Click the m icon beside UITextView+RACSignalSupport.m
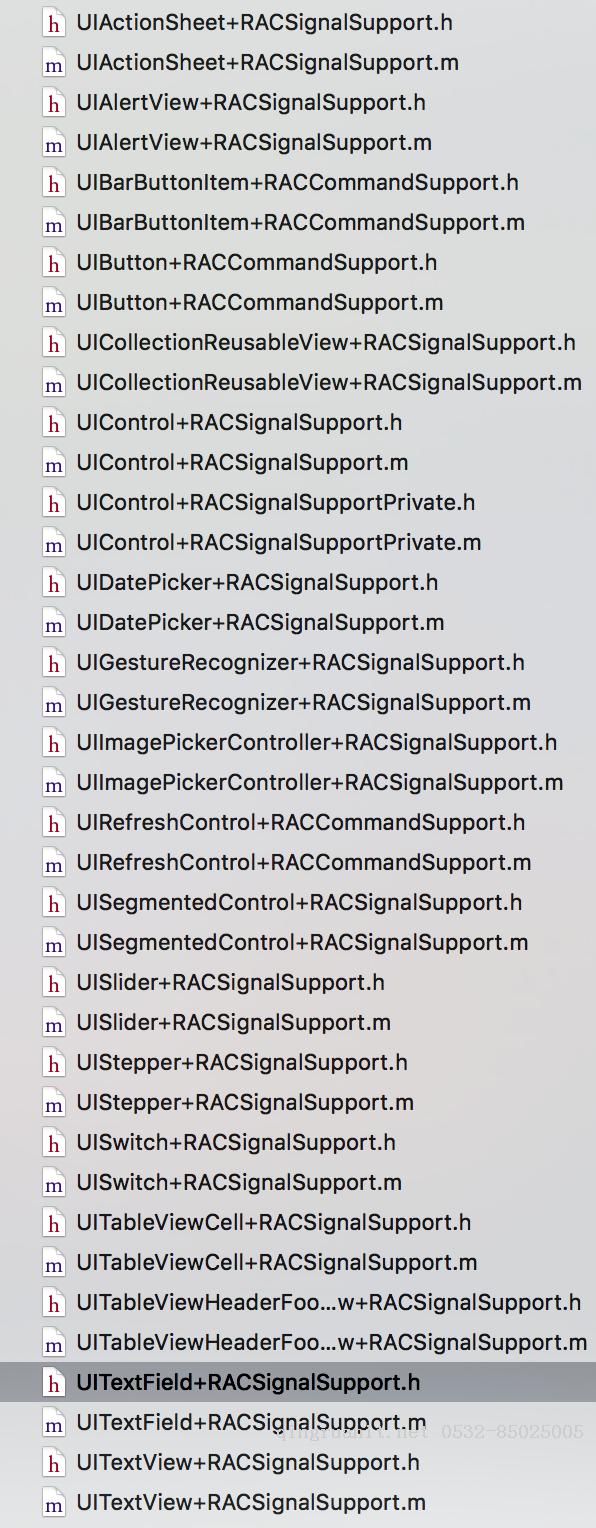The width and height of the screenshot is (596, 1528). 53,1502
